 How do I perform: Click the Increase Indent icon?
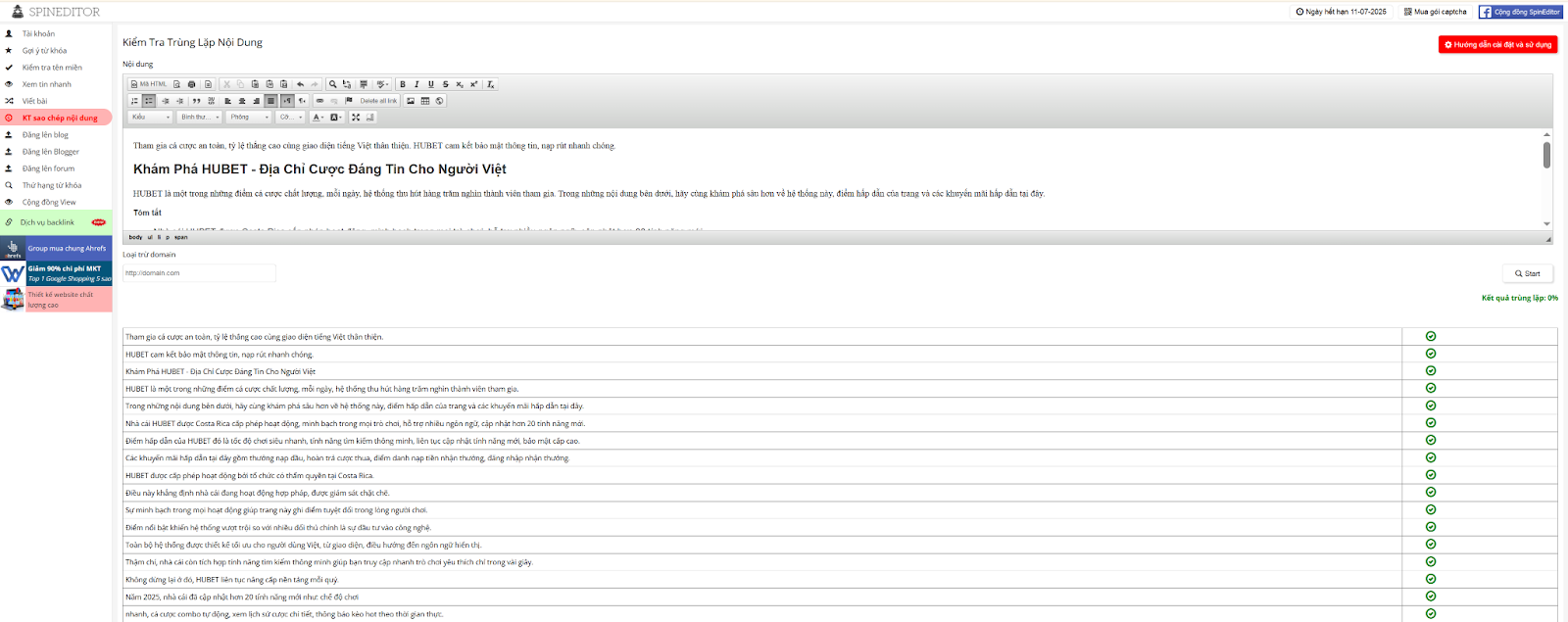180,101
